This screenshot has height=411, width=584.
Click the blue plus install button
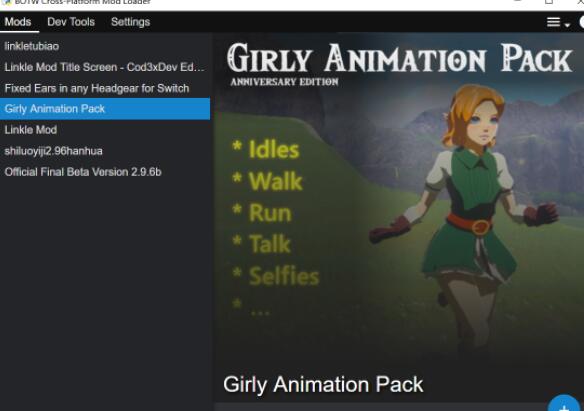point(565,404)
